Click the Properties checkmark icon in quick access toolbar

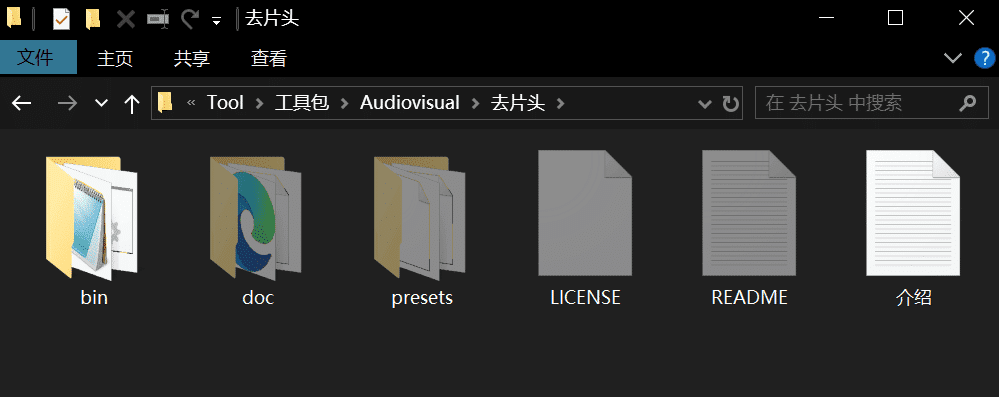(61, 19)
